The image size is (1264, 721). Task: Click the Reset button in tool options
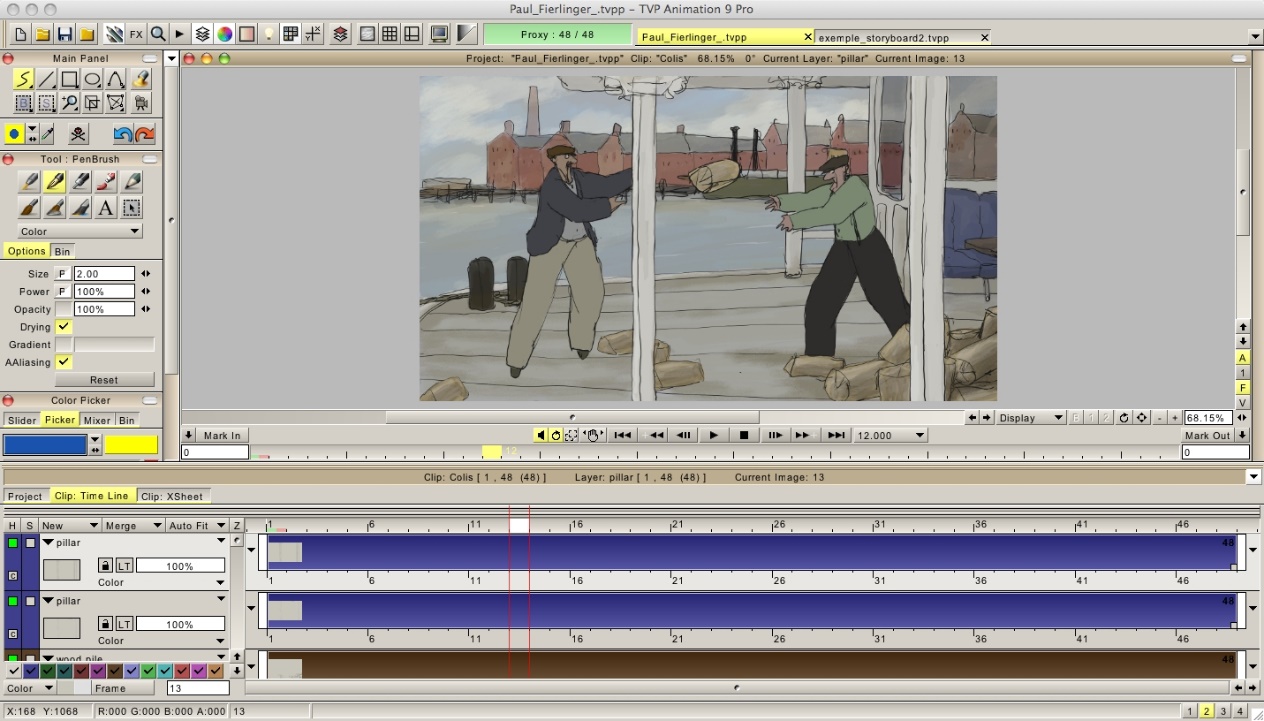(104, 380)
